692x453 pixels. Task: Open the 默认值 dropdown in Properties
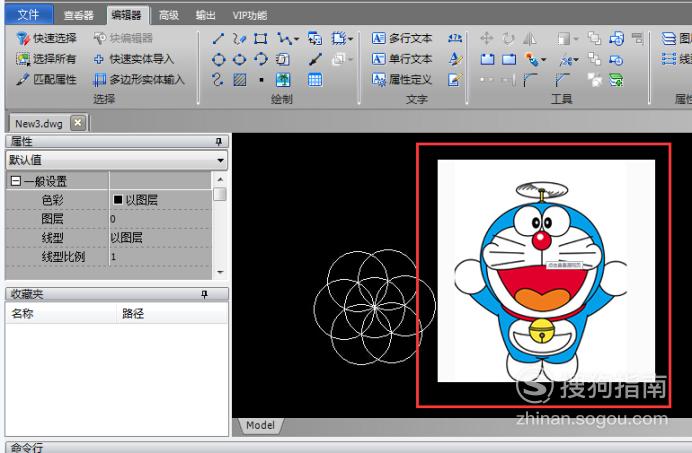point(220,160)
